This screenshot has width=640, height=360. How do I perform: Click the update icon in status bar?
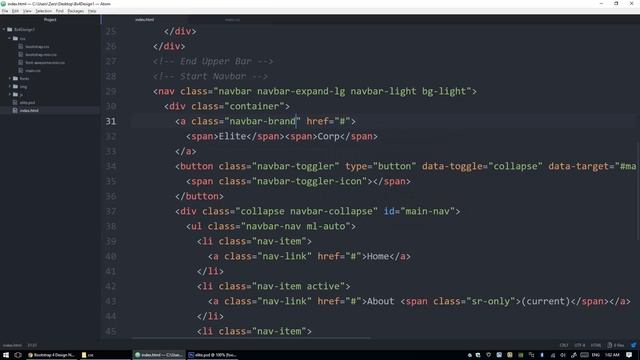coord(633,345)
